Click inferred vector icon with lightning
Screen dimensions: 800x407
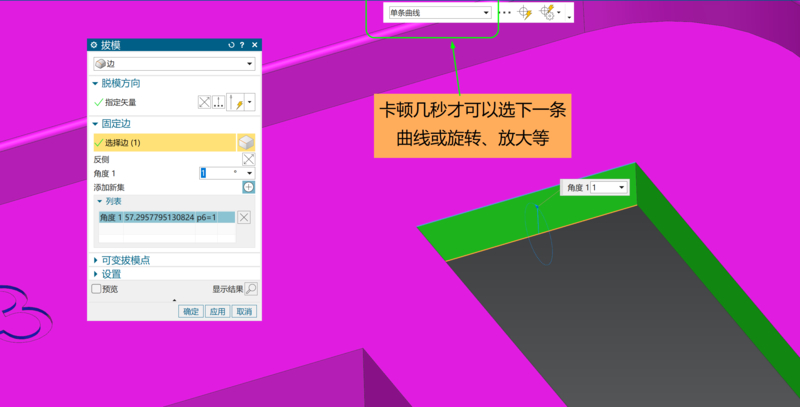tap(236, 102)
